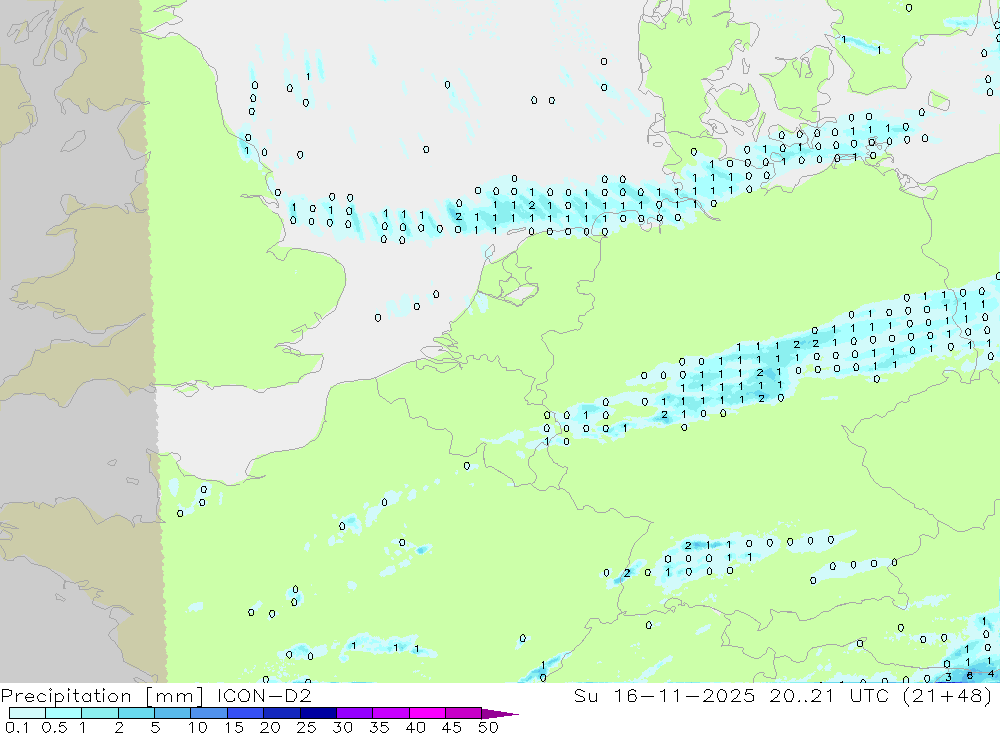Select the 15–20 mm legend color swatch
Image resolution: width=1000 pixels, height=733 pixels.
tap(246, 713)
